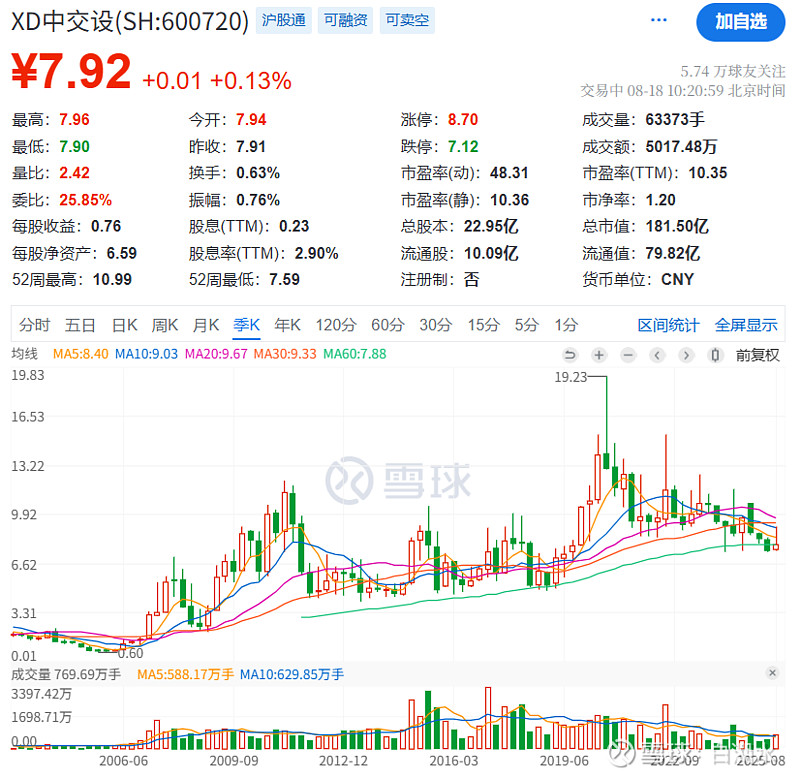Click the 沪股通 tag
The width and height of the screenshot is (800, 779).
pos(284,20)
